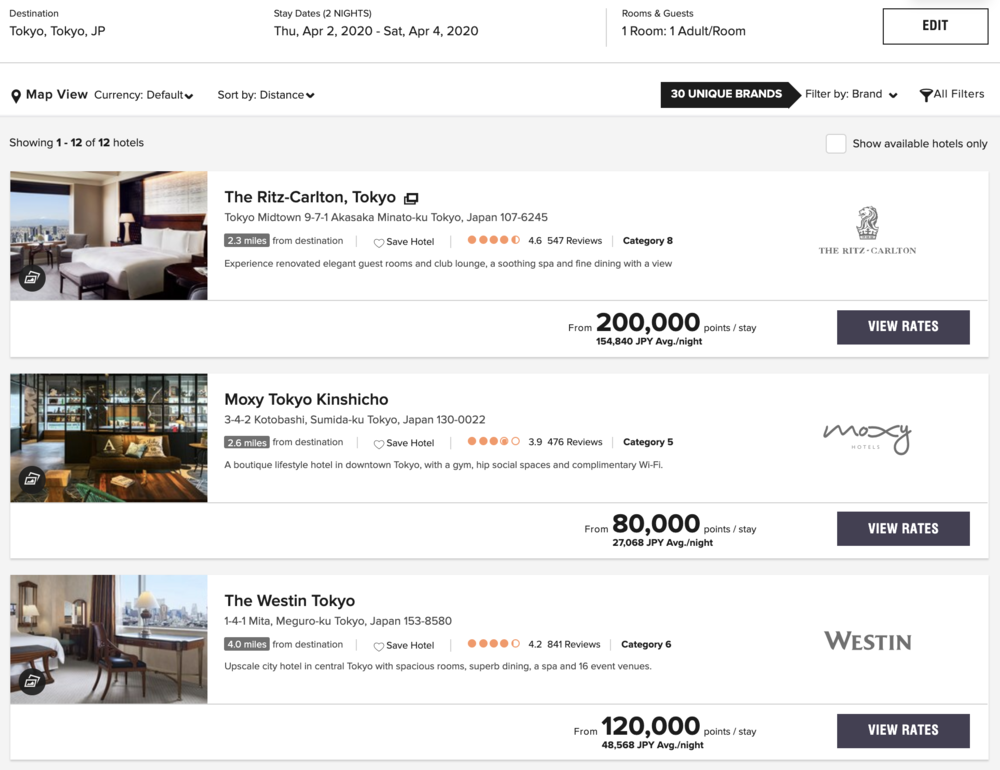View rates for The Westin Tokyo

point(903,730)
